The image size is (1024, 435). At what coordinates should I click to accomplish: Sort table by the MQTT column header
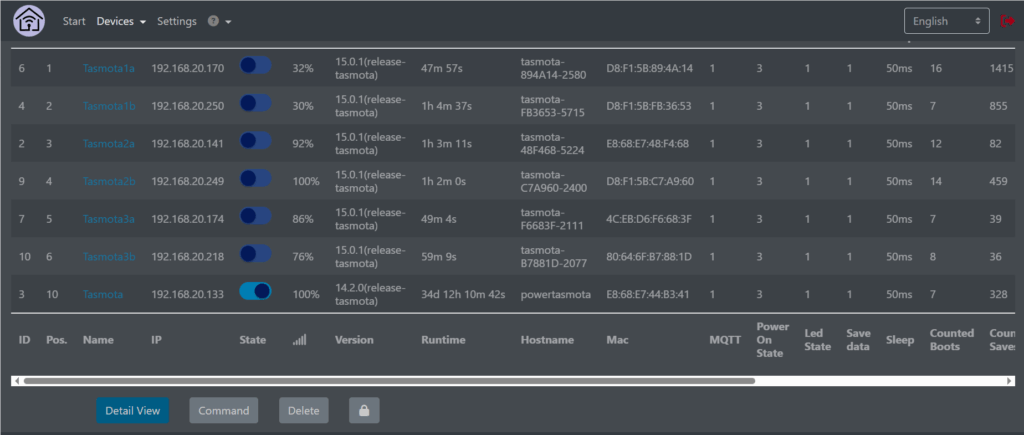pyautogui.click(x=726, y=340)
